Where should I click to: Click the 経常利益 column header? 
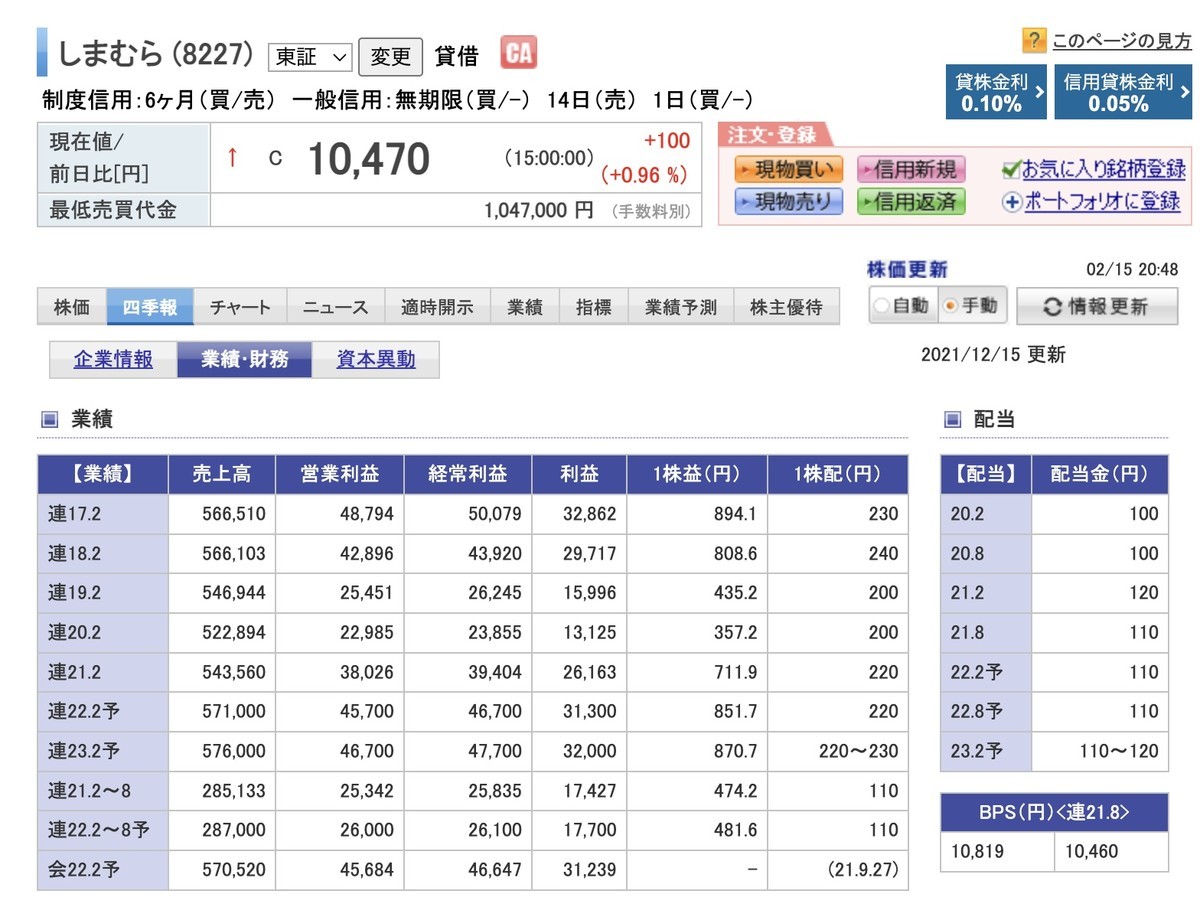point(468,474)
